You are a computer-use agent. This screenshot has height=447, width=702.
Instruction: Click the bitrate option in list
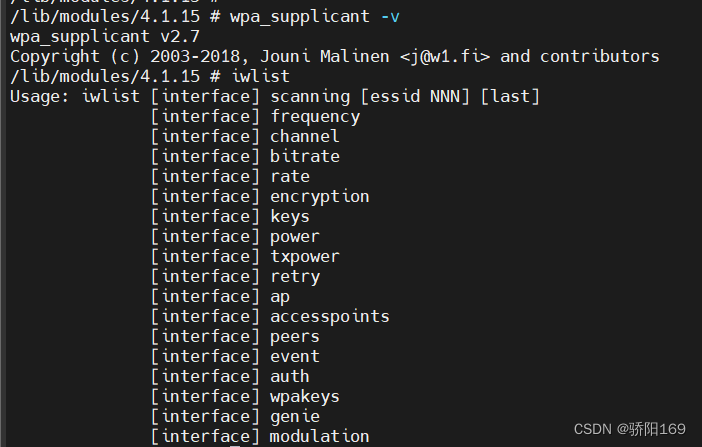click(305, 156)
